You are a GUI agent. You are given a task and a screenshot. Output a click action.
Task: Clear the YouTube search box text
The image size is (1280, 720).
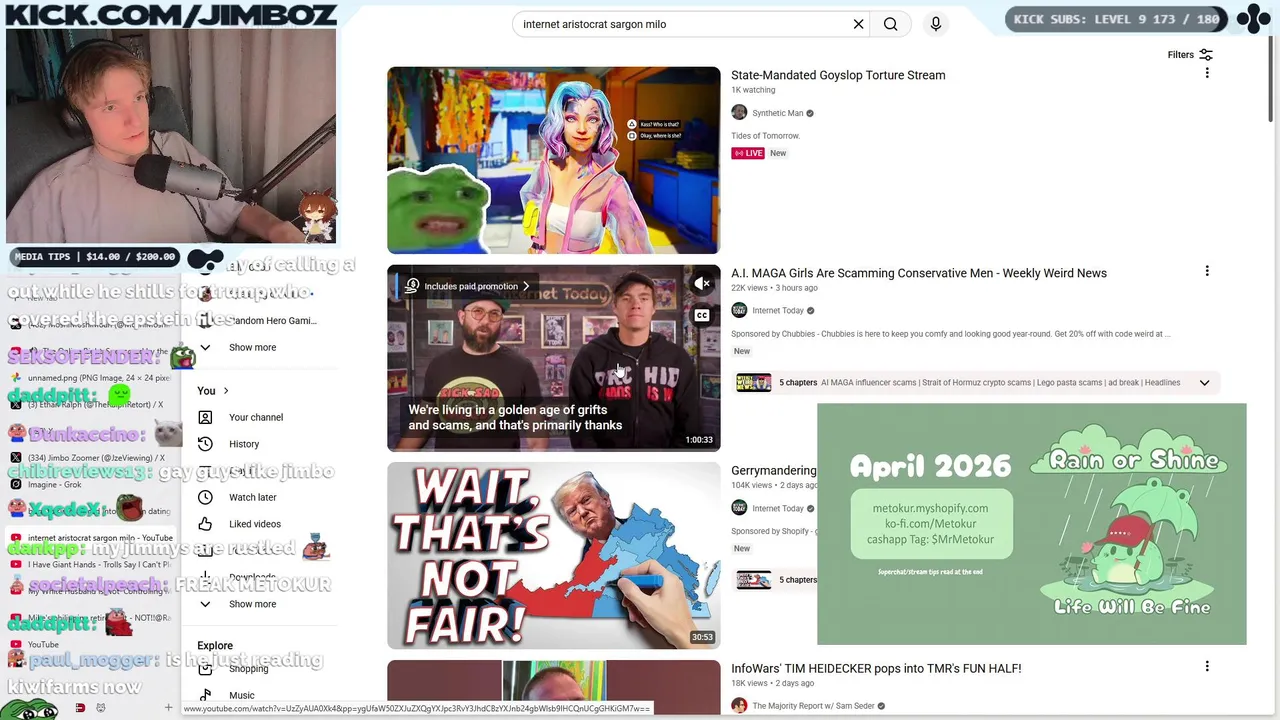[x=858, y=24]
